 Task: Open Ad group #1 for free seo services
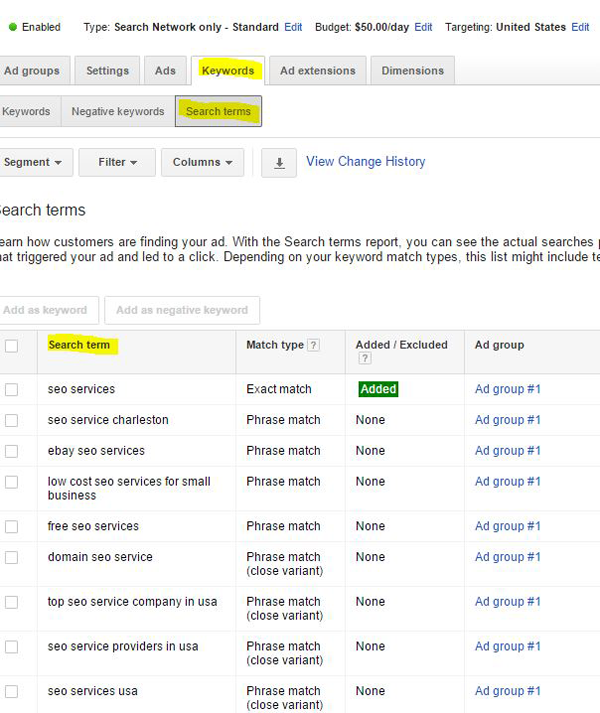coord(508,527)
